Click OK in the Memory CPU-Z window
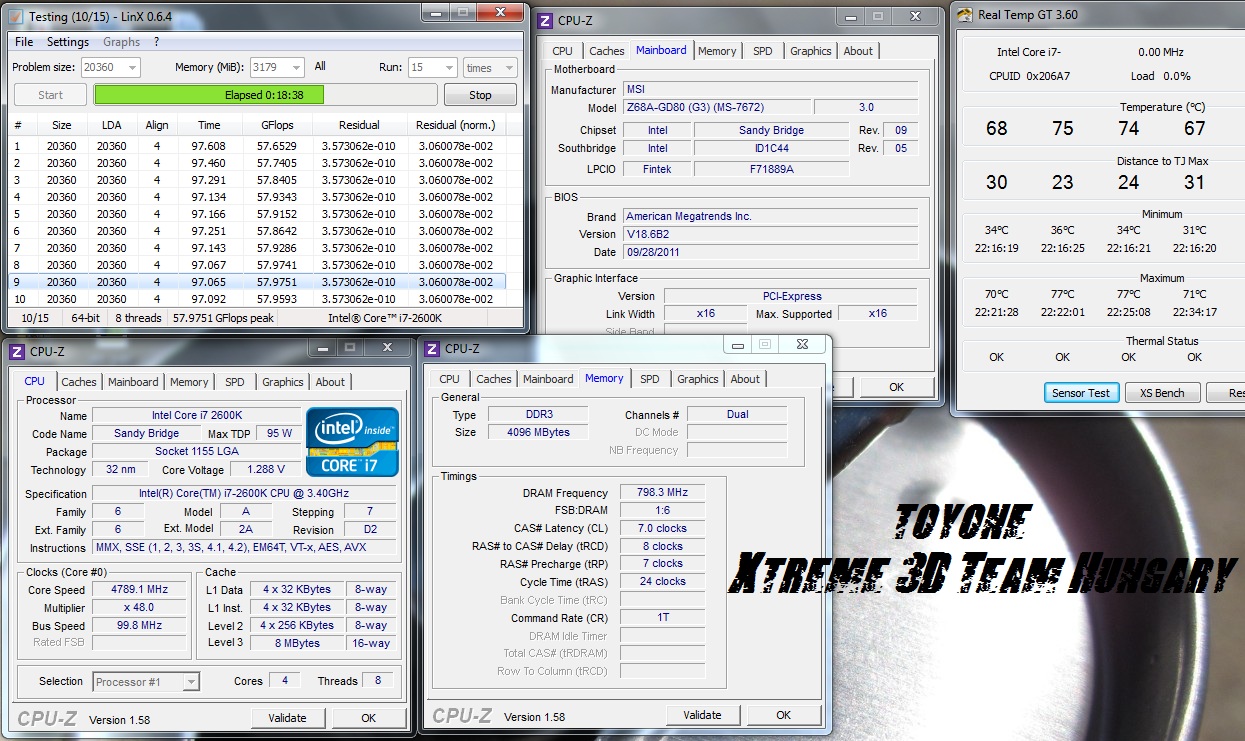Image resolution: width=1245 pixels, height=741 pixels. coord(784,715)
